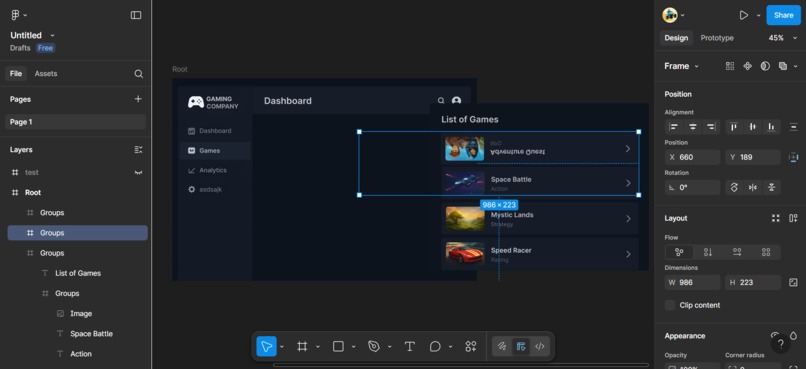Align selection to the left

674,126
